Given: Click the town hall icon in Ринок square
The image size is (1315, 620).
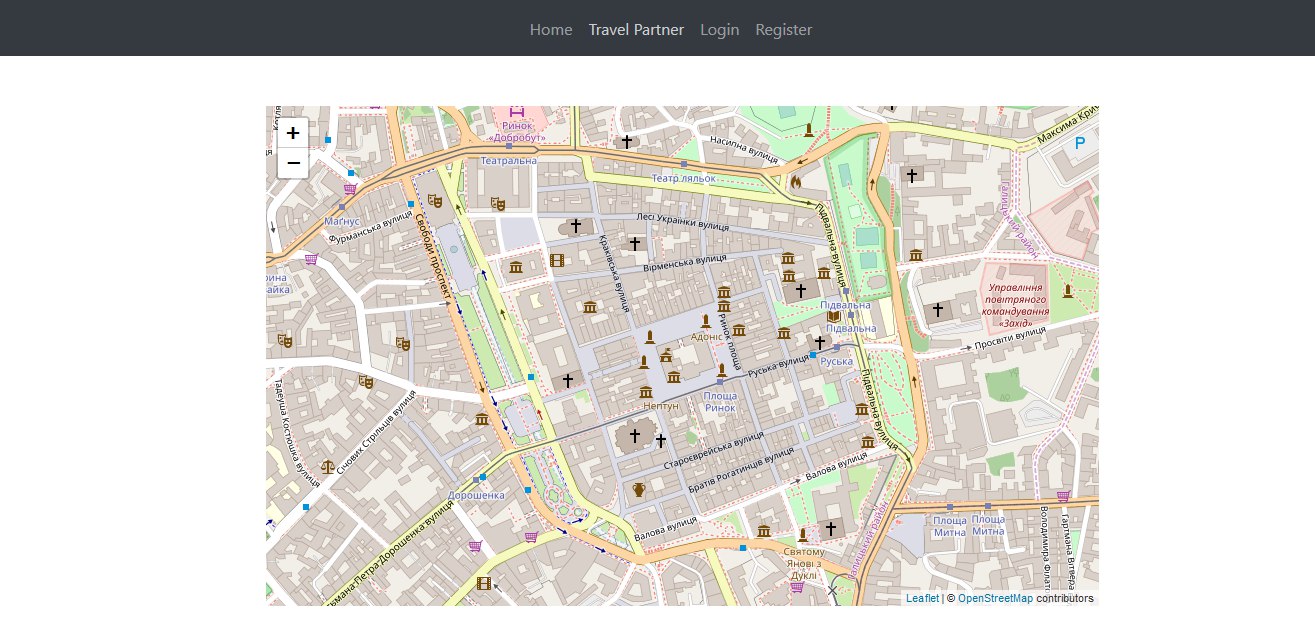Looking at the screenshot, I should pyautogui.click(x=666, y=355).
